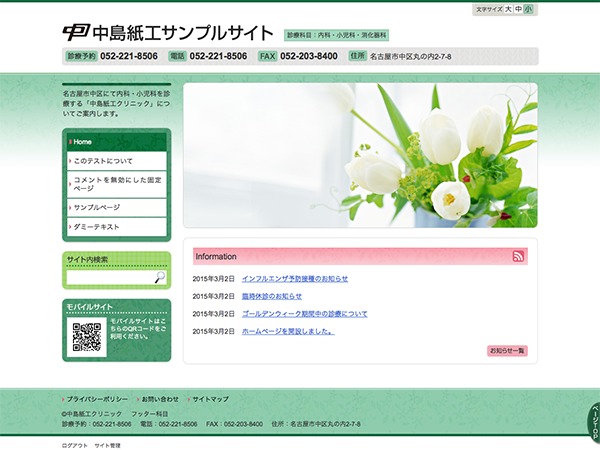Screen dimensions: 600x450
Task: Click the 診療予約 phone number 052-221-8506
Action: pos(129,56)
